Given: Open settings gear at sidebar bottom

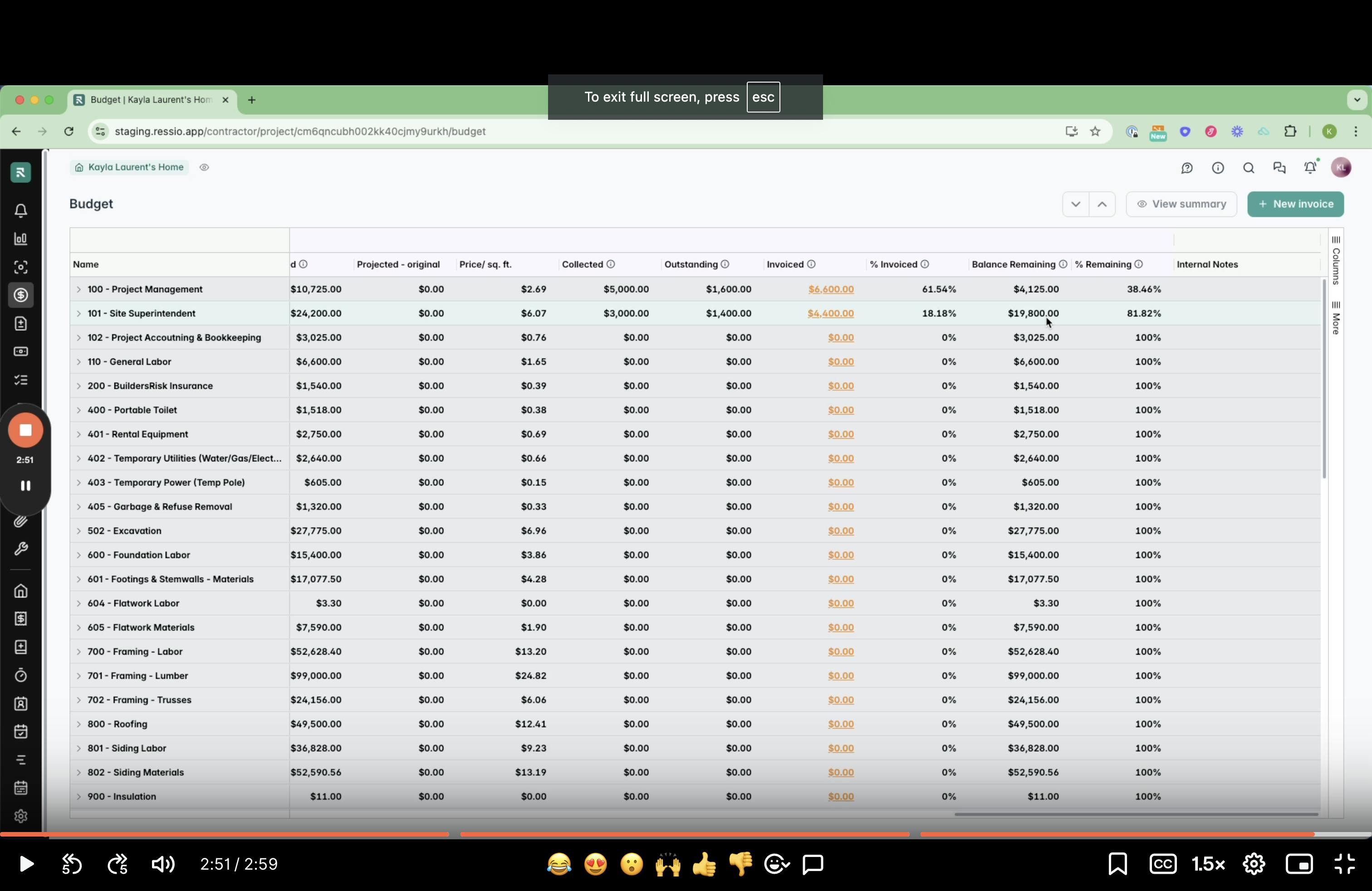Looking at the screenshot, I should point(21,816).
